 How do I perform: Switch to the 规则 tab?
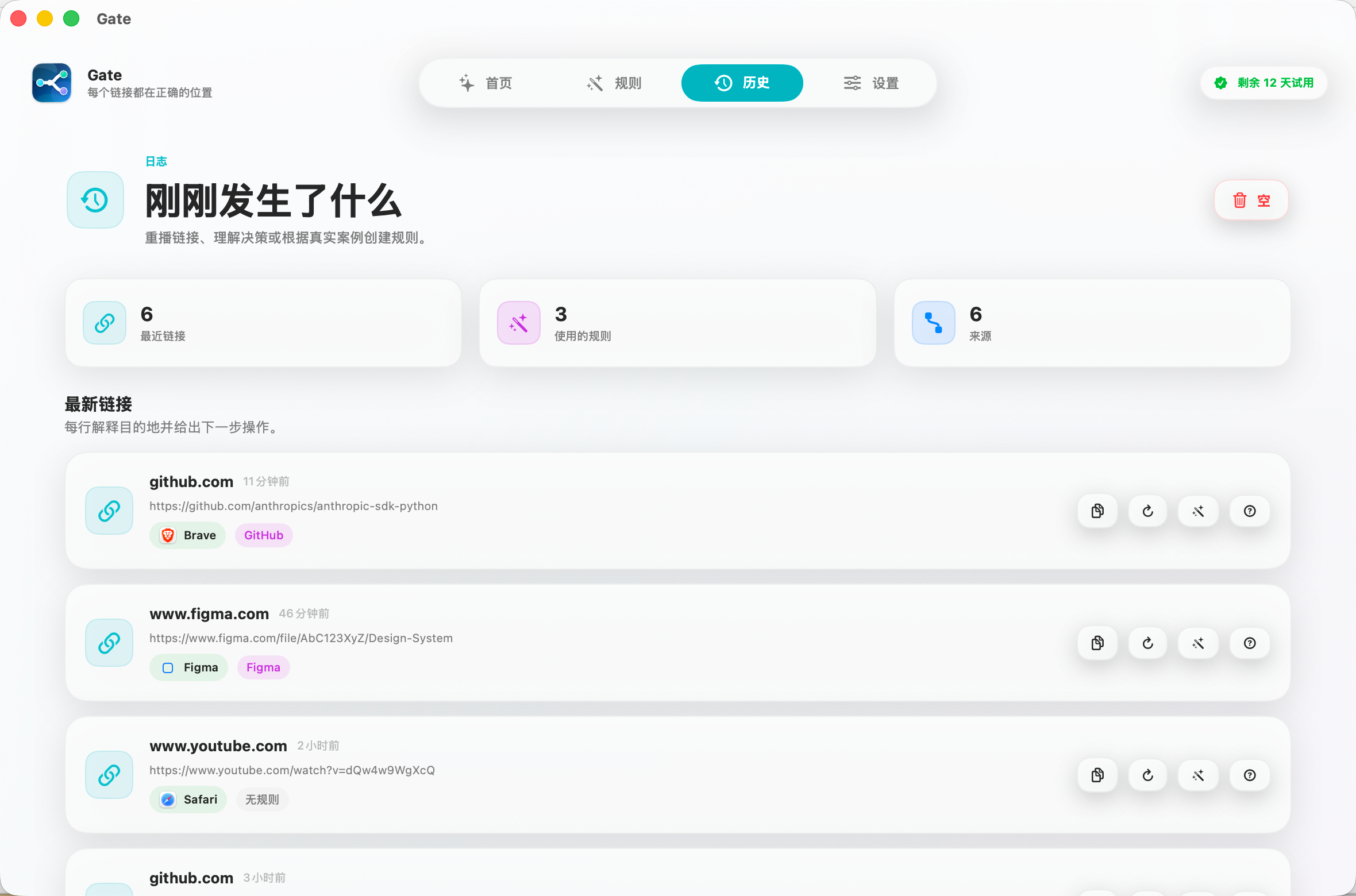614,83
